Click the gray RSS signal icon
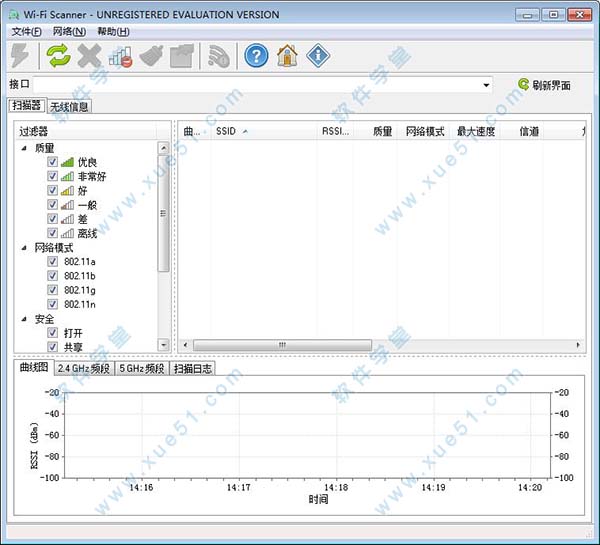The height and width of the screenshot is (545, 600). point(219,56)
